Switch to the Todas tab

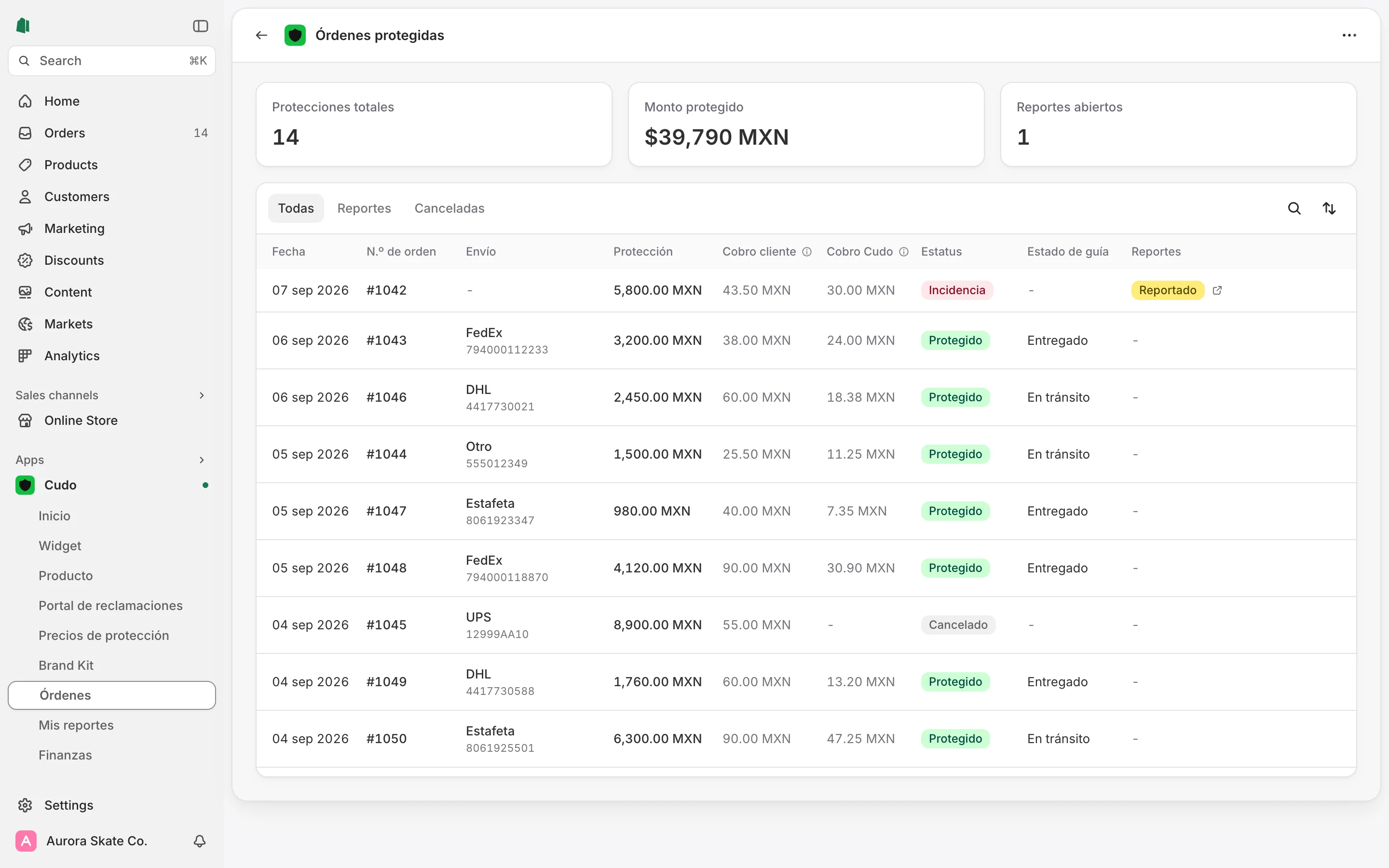click(296, 208)
